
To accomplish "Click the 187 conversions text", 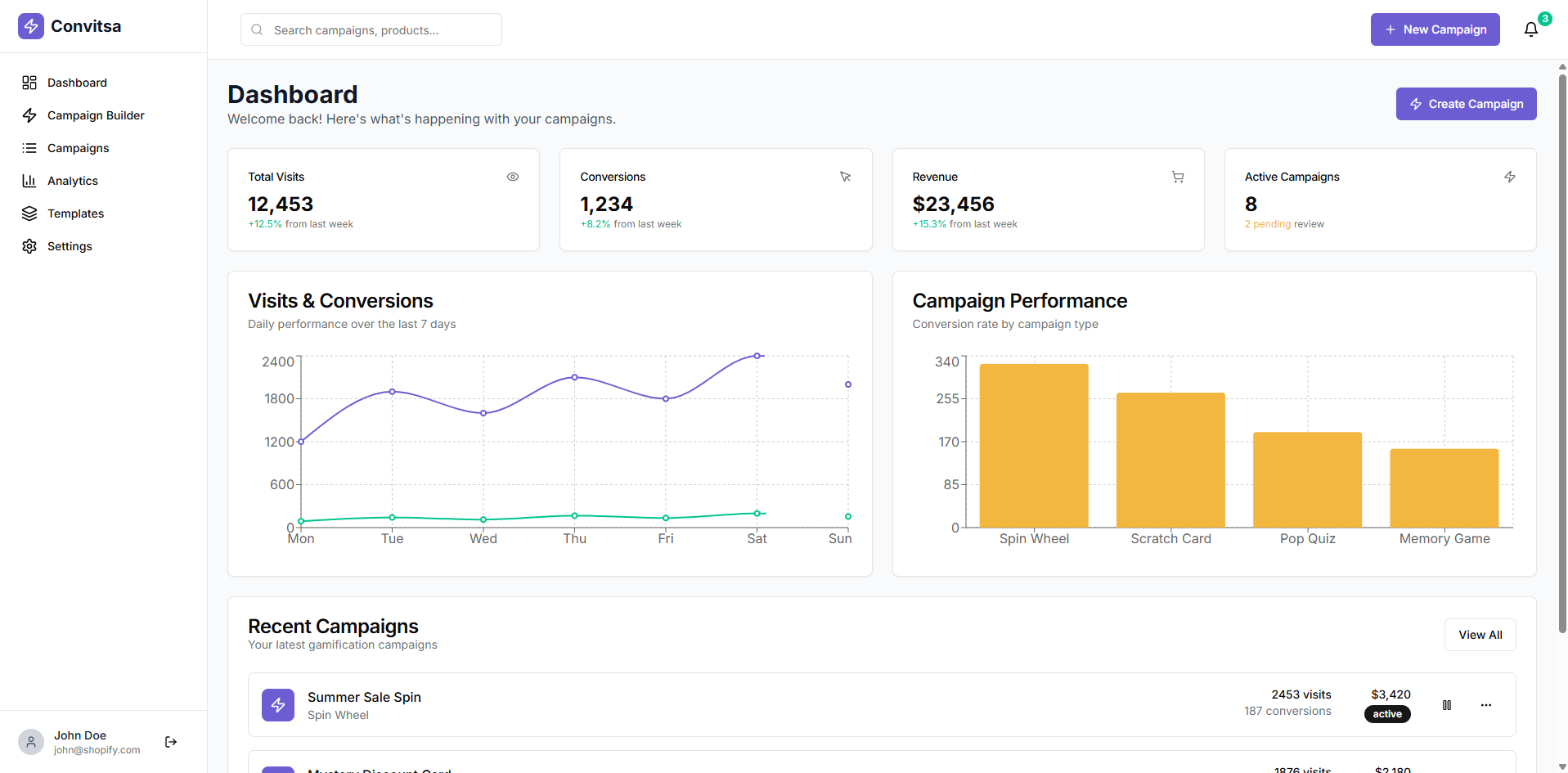I will [1288, 712].
